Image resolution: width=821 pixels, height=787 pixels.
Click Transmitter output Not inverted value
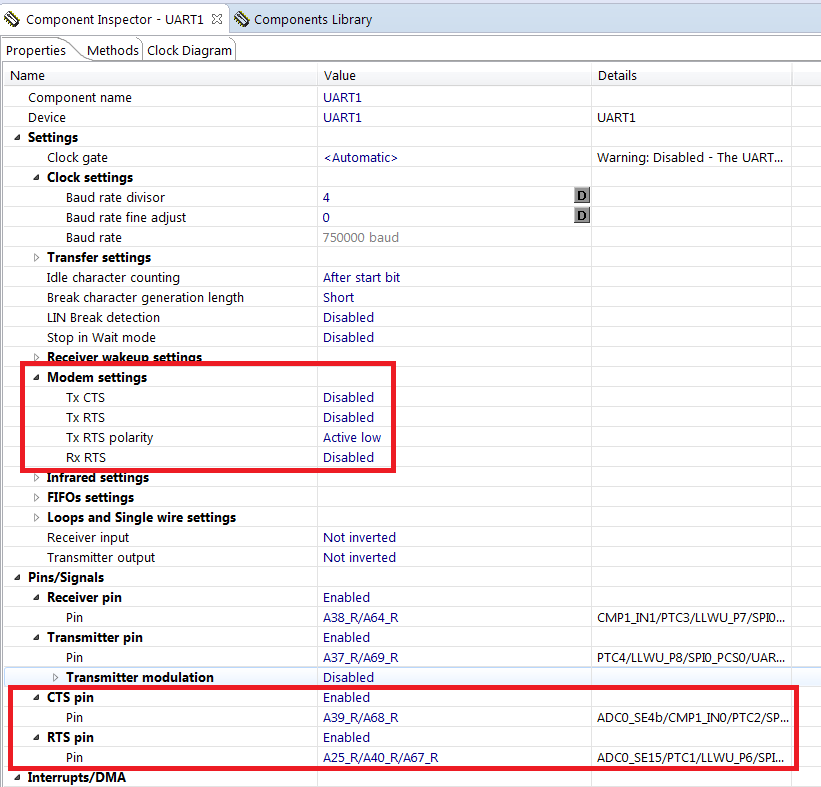tap(359, 557)
